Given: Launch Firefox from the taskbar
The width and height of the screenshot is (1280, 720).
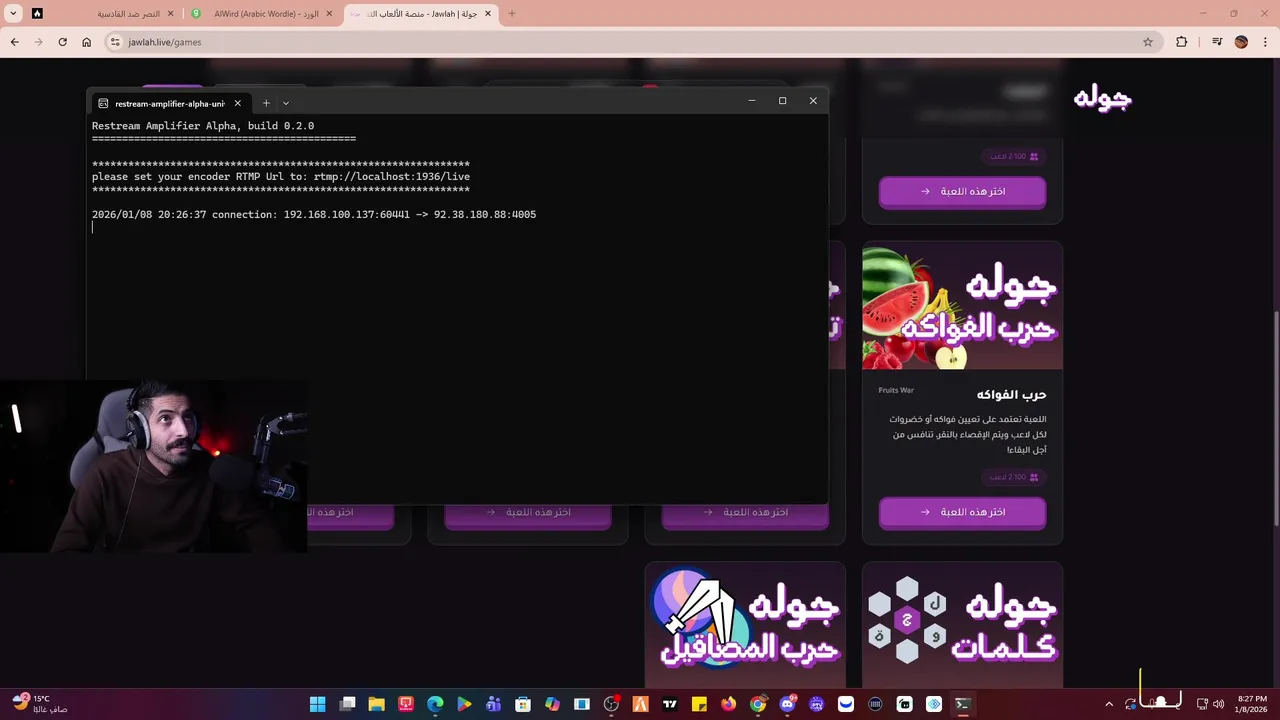Looking at the screenshot, I should 728,704.
